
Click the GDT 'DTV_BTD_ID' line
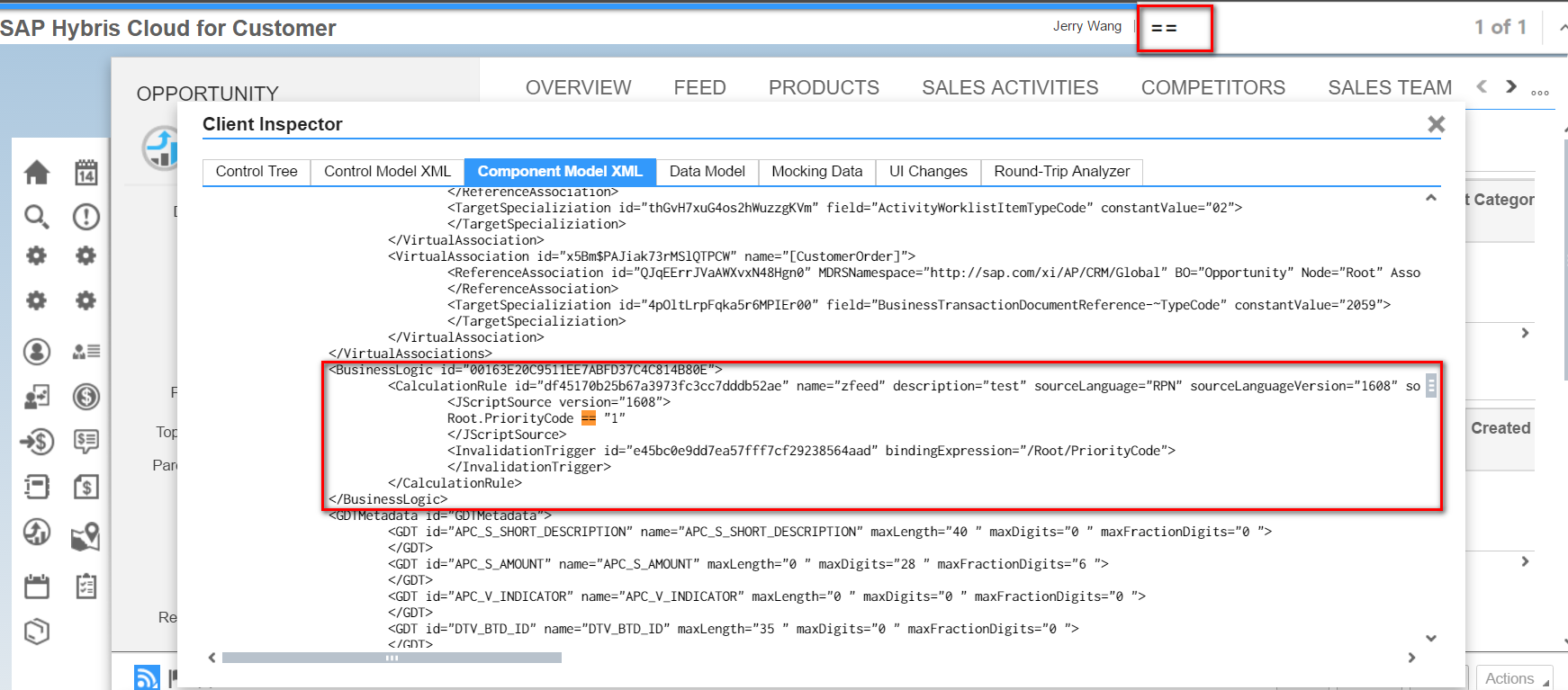pos(734,629)
